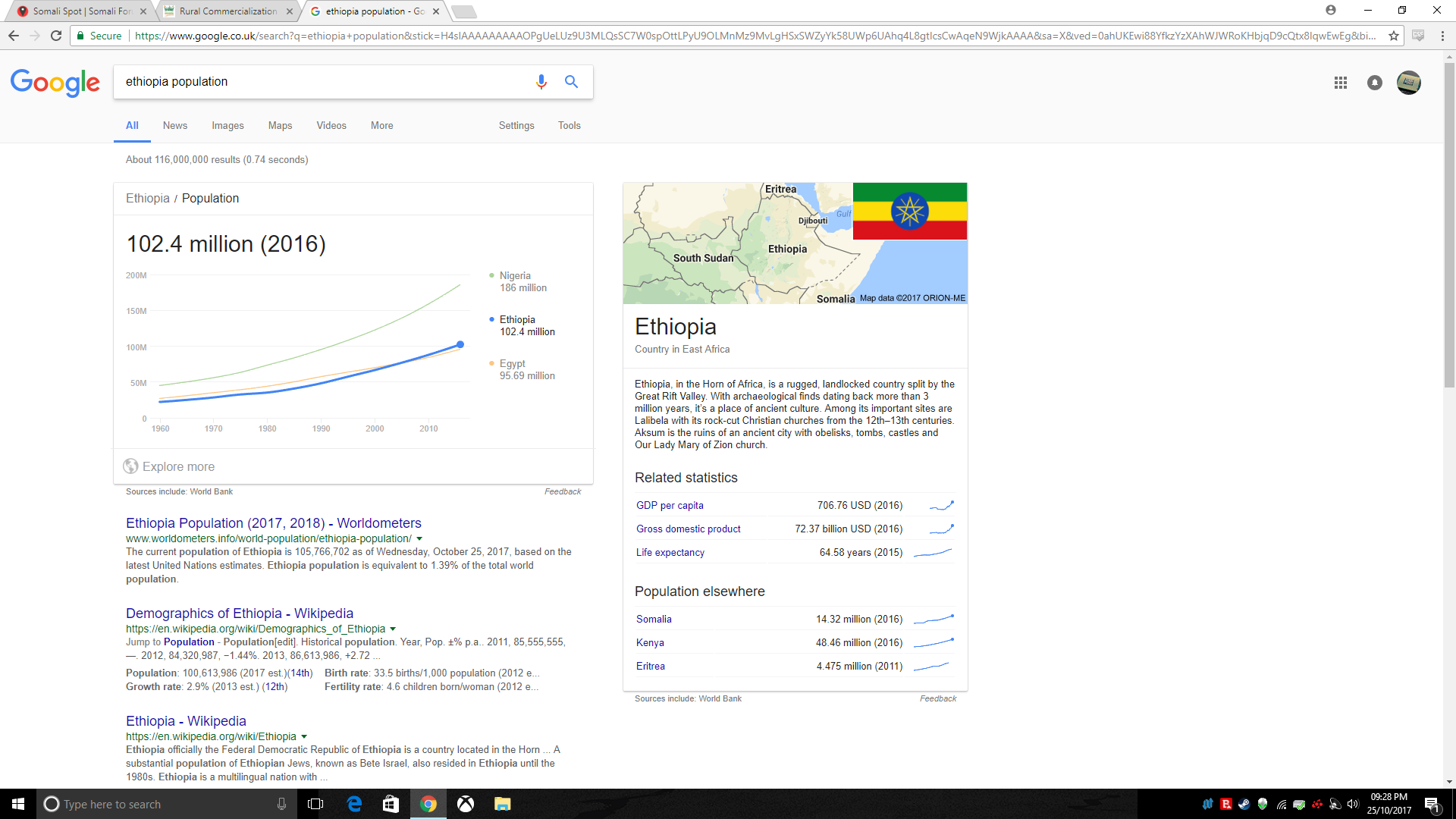Open Somalia population link
The image size is (1456, 819).
pyautogui.click(x=654, y=620)
